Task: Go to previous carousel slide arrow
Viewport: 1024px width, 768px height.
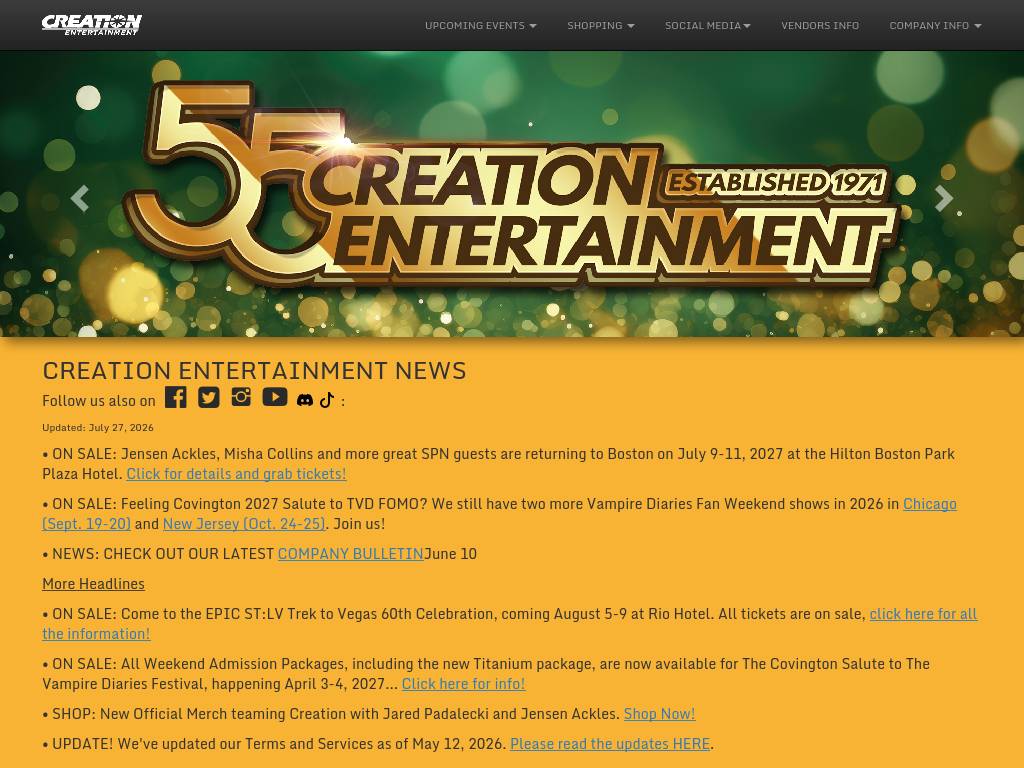Action: pos(80,199)
